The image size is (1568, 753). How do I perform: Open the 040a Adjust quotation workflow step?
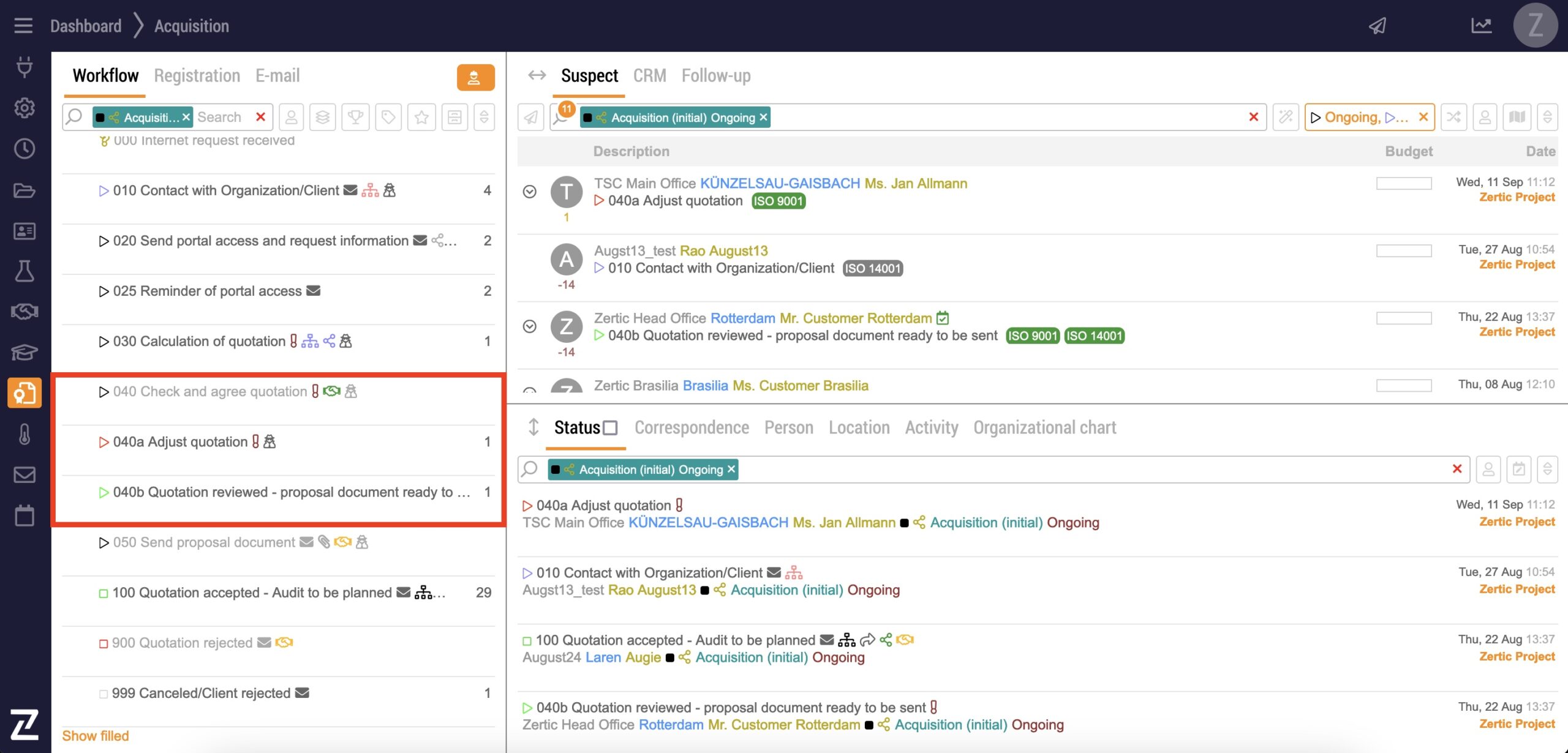pos(180,442)
